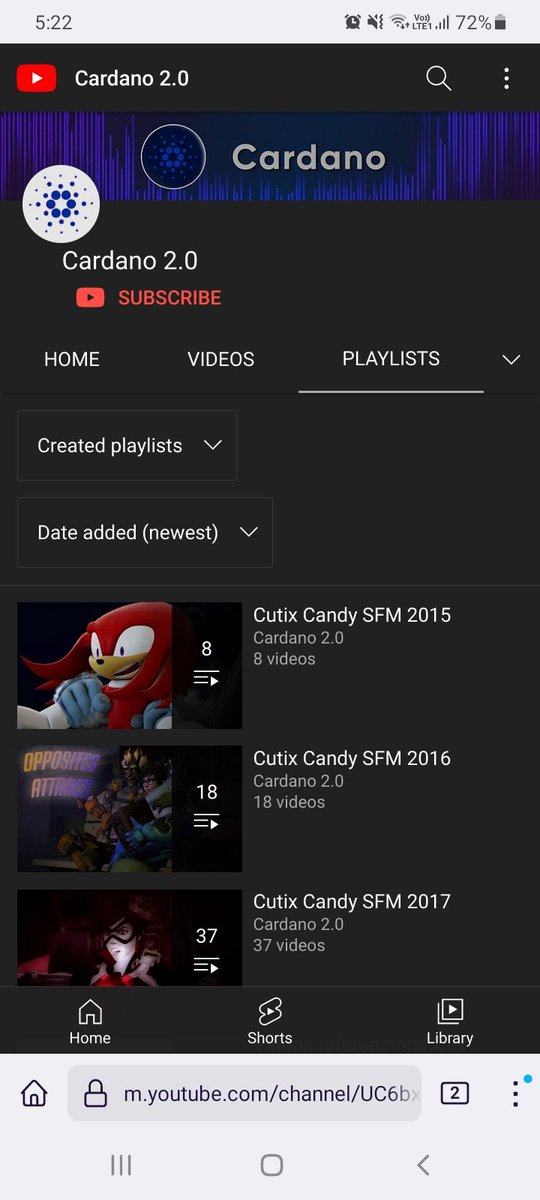
Task: Open the browser tab switcher showing 2
Action: [x=454, y=1093]
